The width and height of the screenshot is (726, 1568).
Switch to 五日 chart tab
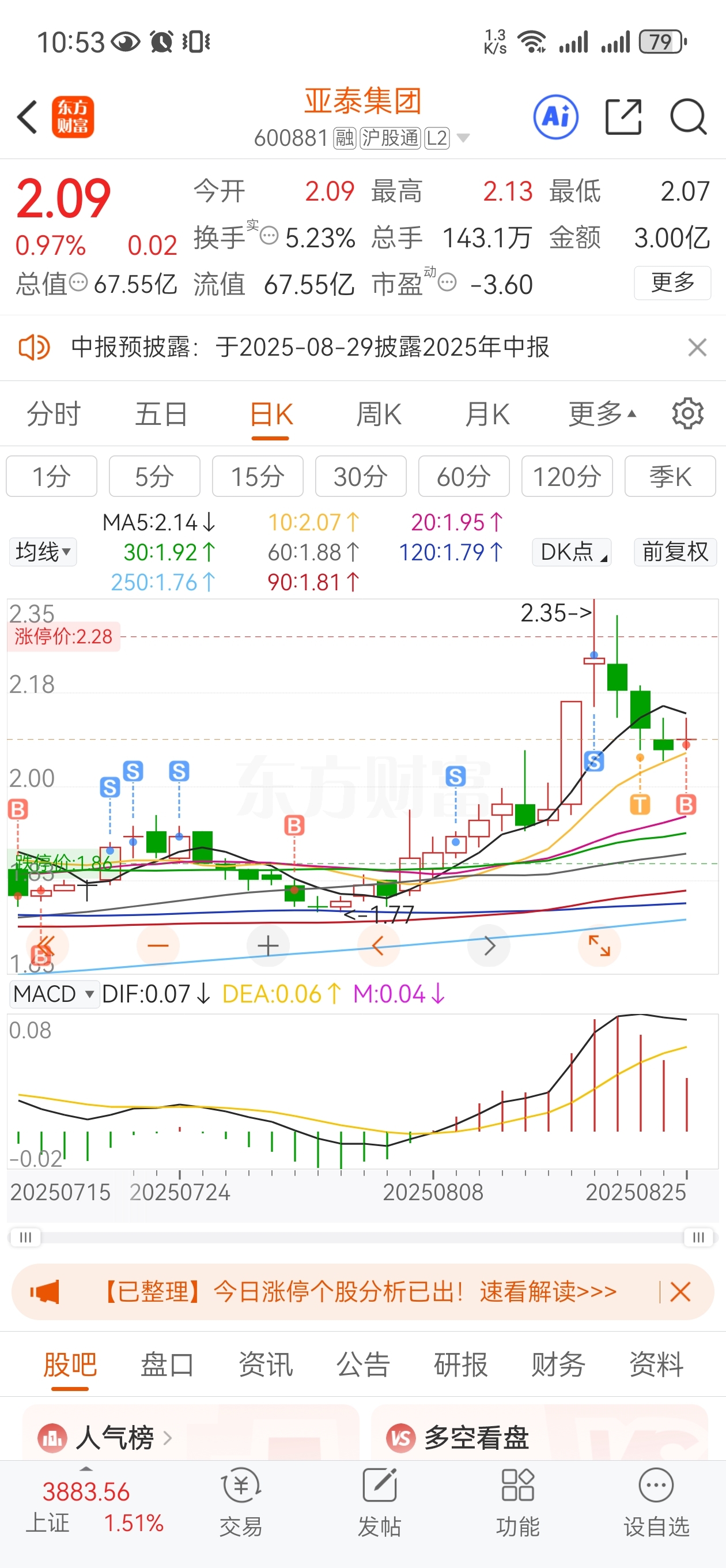point(161,414)
